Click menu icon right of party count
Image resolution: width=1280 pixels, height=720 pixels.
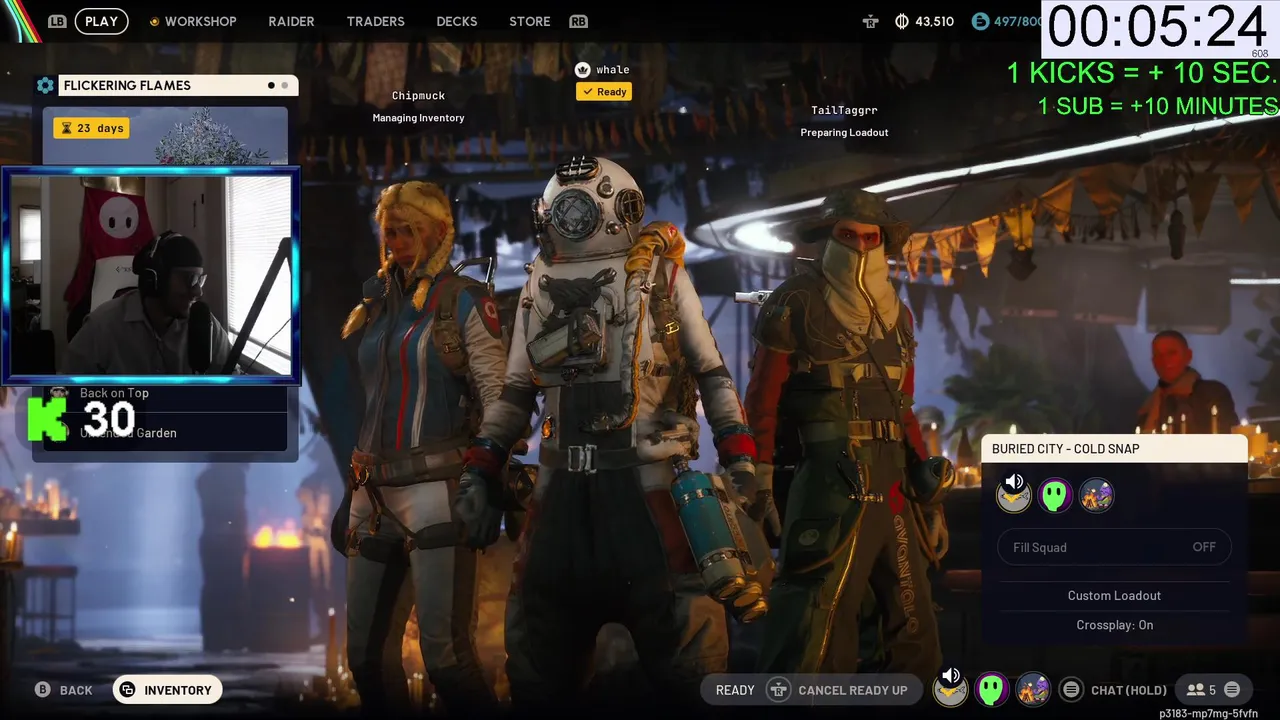[x=1232, y=690]
